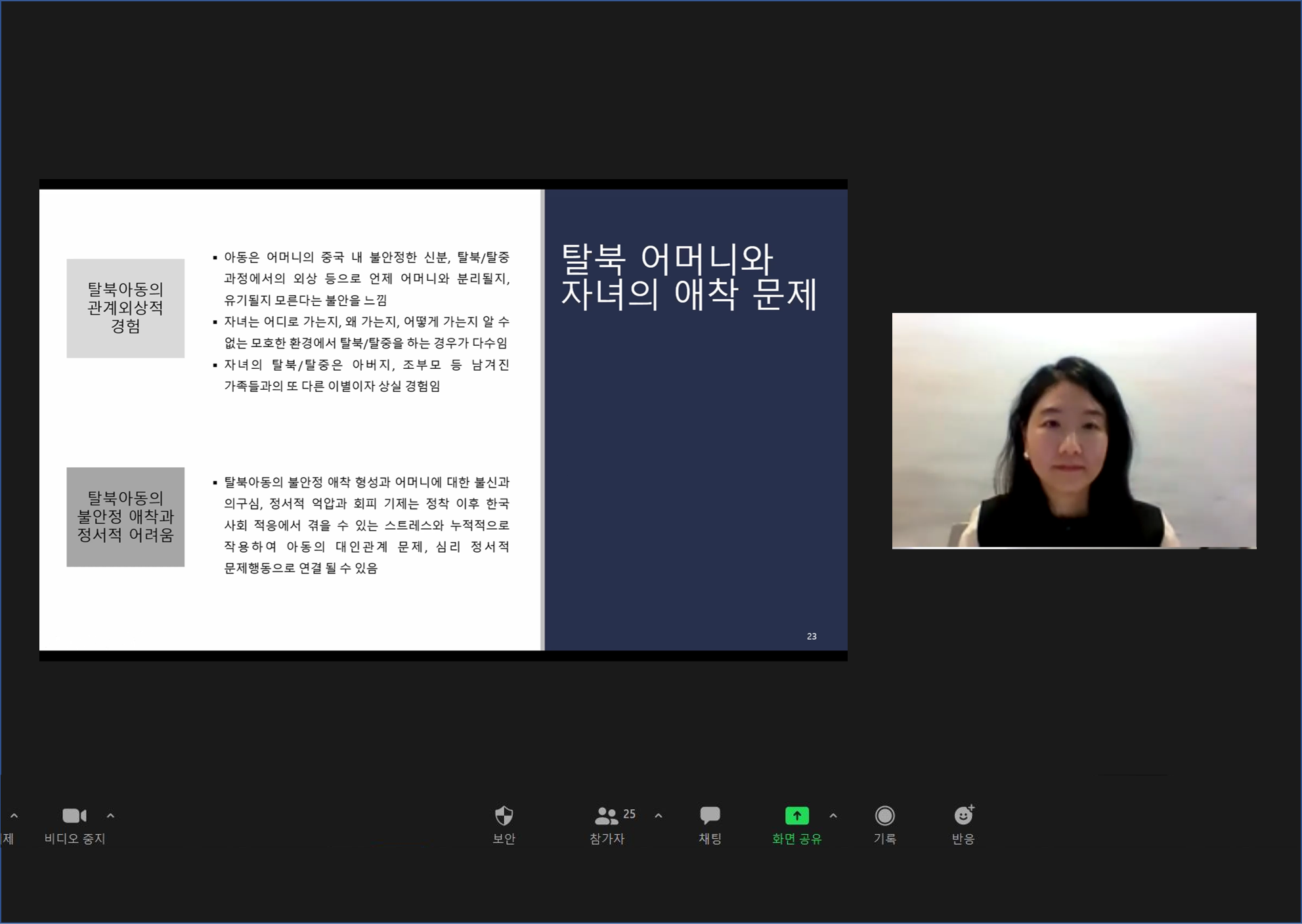This screenshot has height=924, width=1302.
Task: Click bullet text starting 탈북아동의 불안정 애착 형성과
Action: point(366,525)
